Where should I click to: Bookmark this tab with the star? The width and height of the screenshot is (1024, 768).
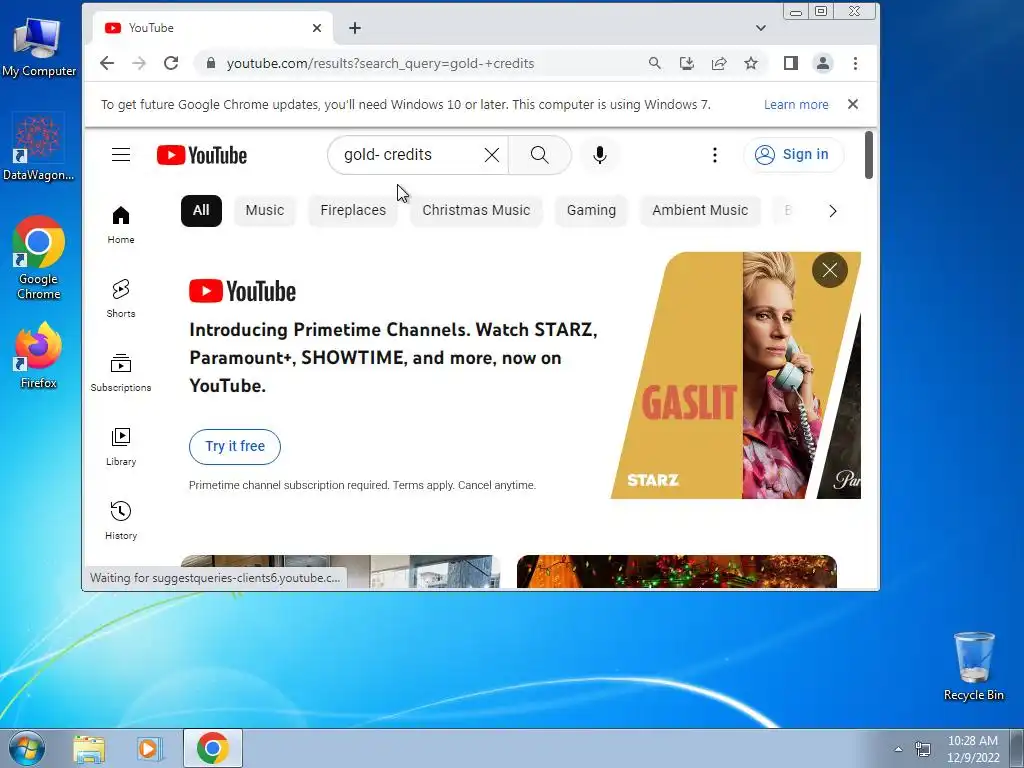(751, 63)
